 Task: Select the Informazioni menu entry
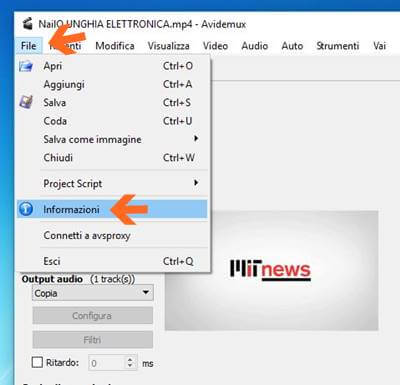point(112,209)
